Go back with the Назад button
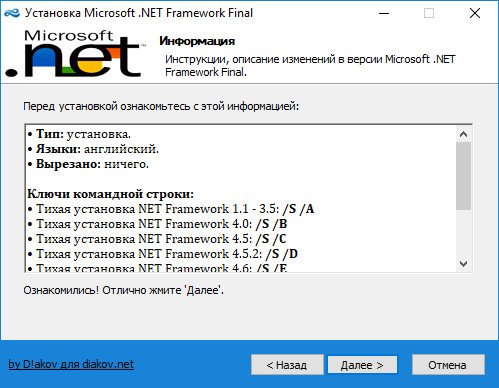This screenshot has height=388, width=499. (x=287, y=365)
